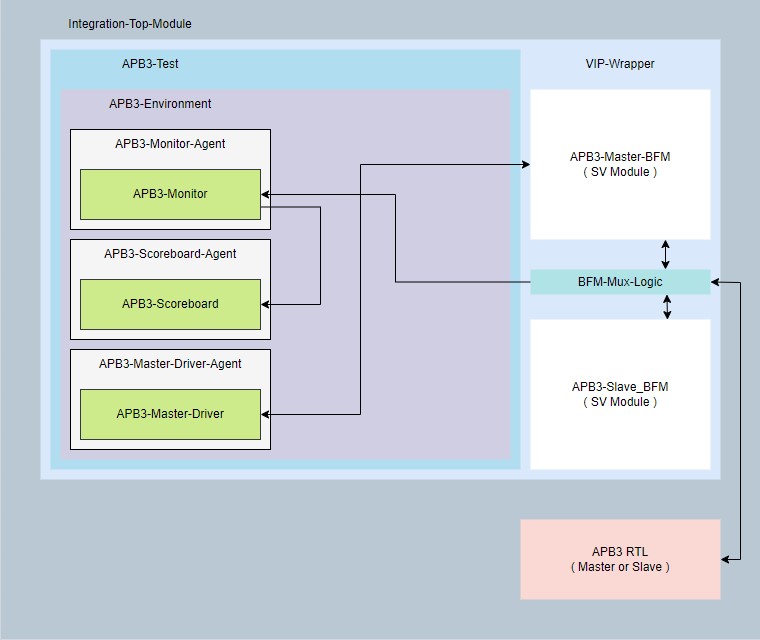Click the APB3-Environment label
The image size is (760, 640).
coord(160,104)
